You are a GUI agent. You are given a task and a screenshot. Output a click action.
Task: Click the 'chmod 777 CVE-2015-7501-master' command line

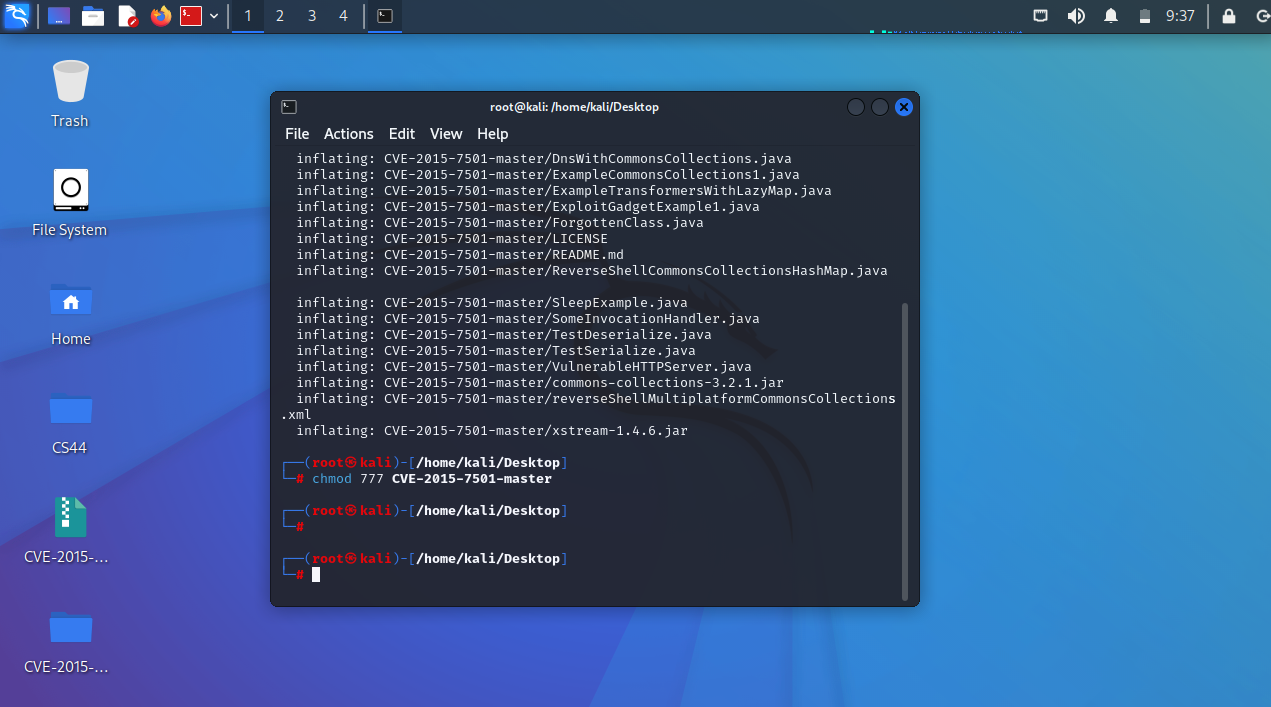(x=432, y=479)
